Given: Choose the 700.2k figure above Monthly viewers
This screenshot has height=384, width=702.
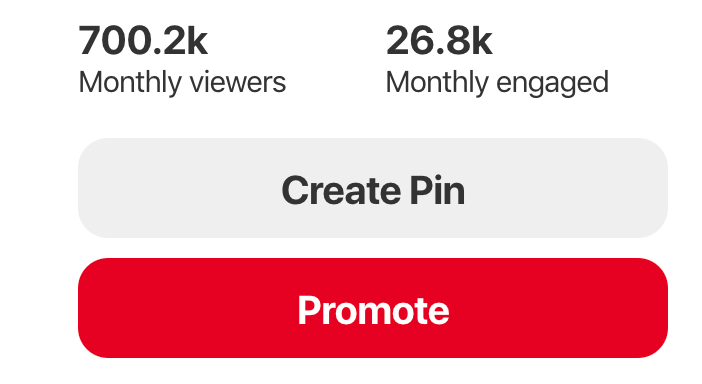Looking at the screenshot, I should coord(143,41).
